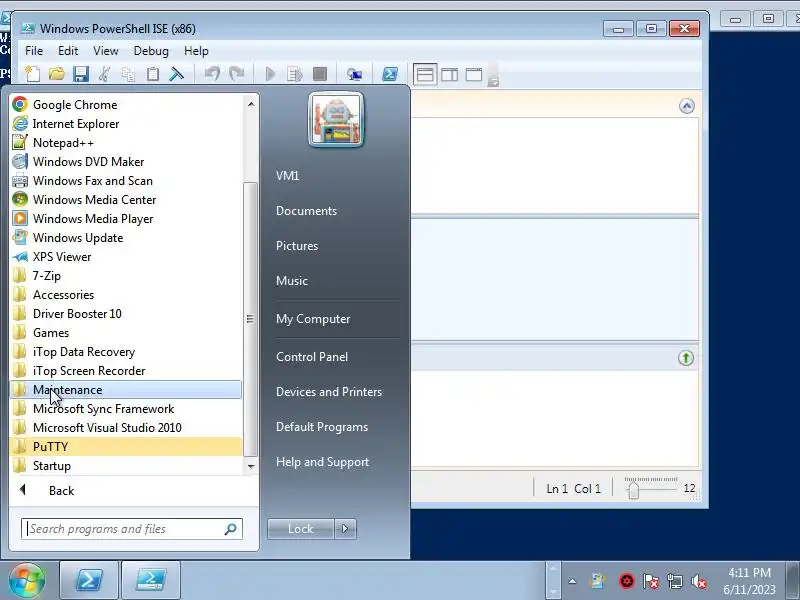
Task: Open Windows DVD Maker
Action: 126,162
